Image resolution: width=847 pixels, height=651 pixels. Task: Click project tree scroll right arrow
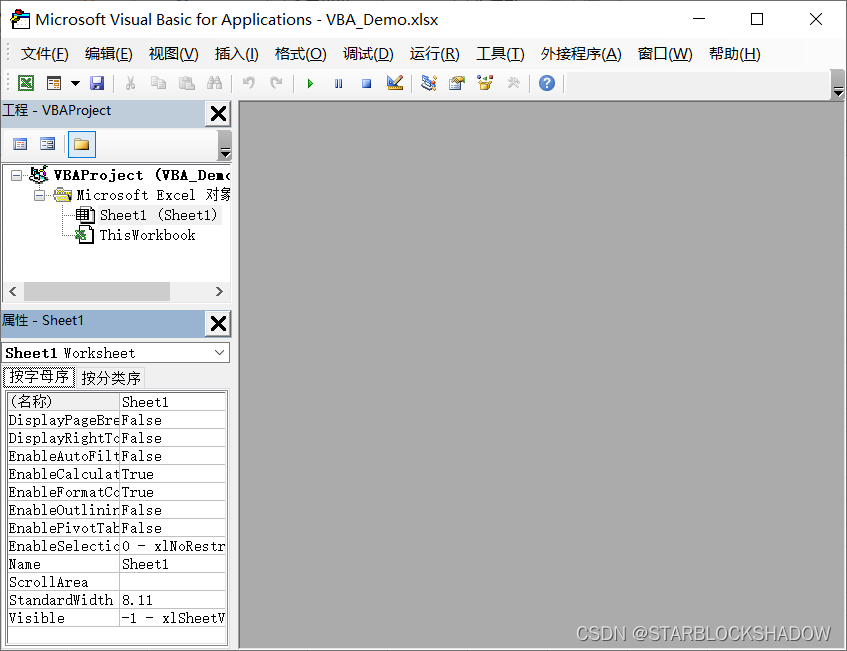coord(219,292)
